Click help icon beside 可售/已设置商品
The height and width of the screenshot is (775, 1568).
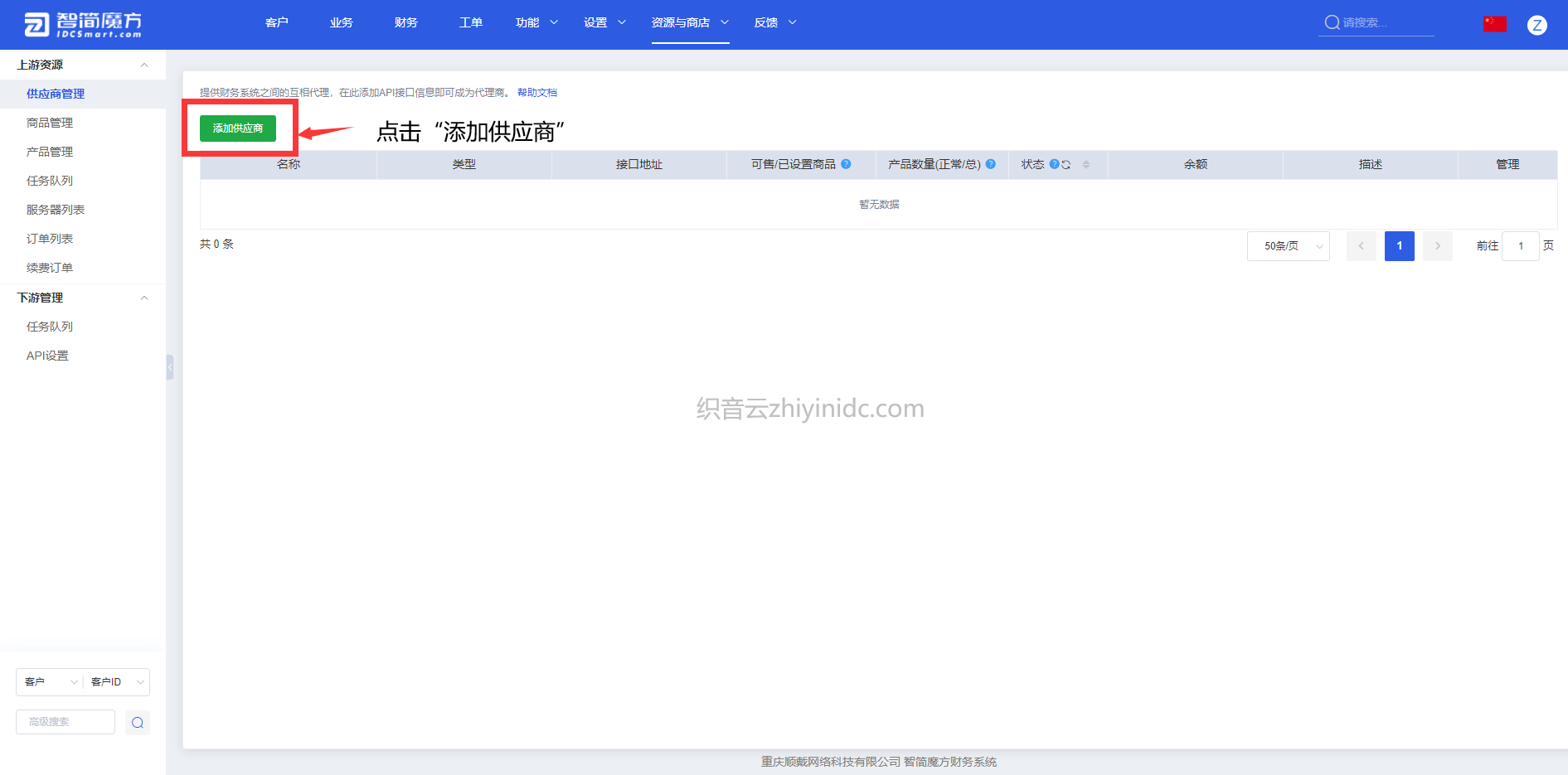pos(846,164)
